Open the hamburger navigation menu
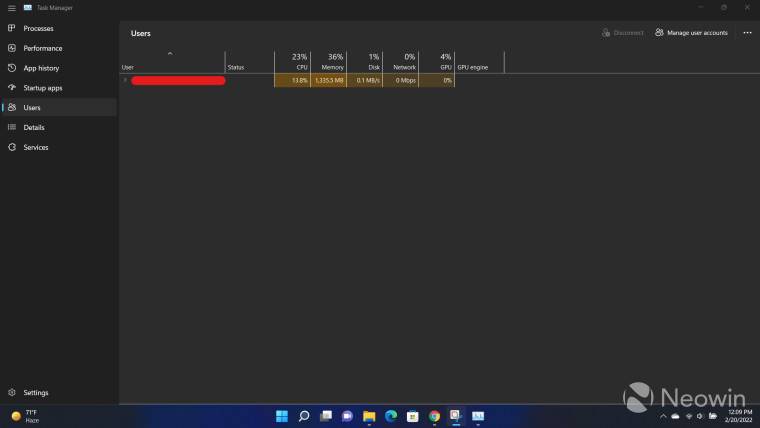 (x=11, y=8)
